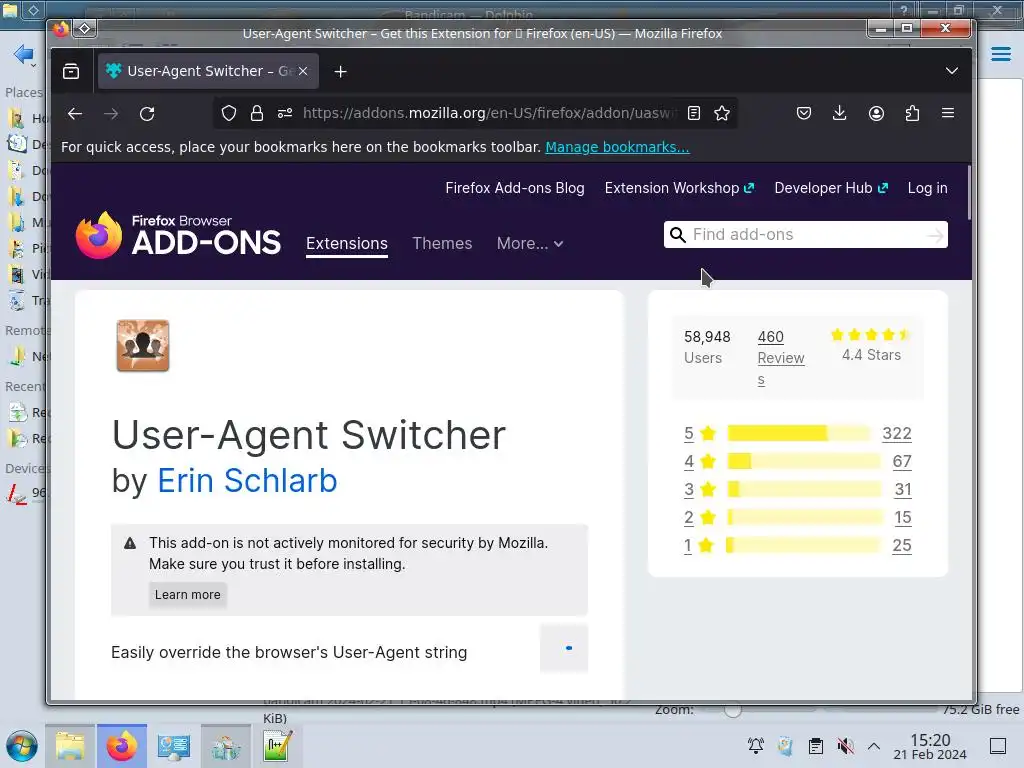Click the show desktop button
The width and height of the screenshot is (1024, 768).
998,746
